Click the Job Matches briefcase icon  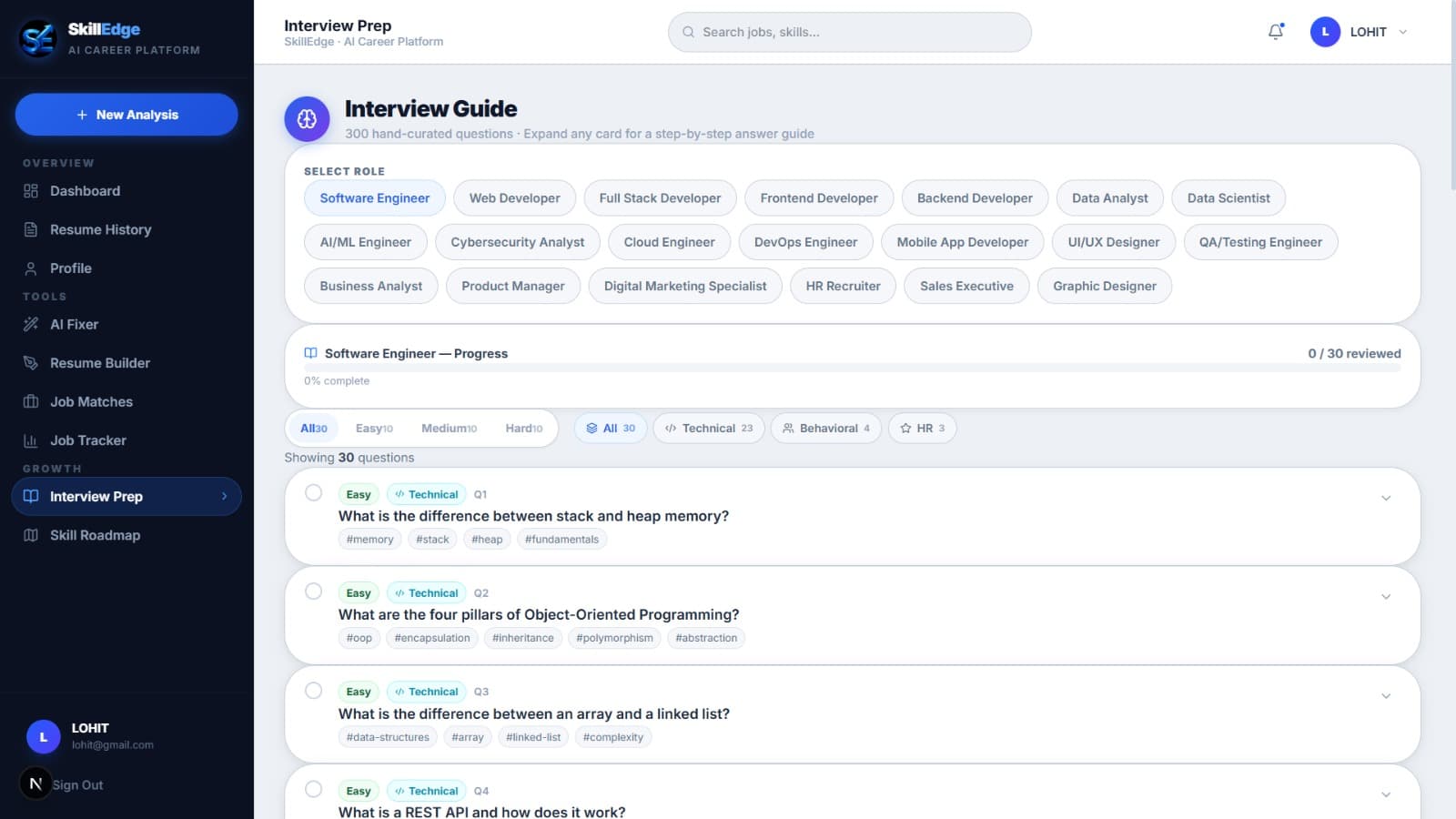31,401
